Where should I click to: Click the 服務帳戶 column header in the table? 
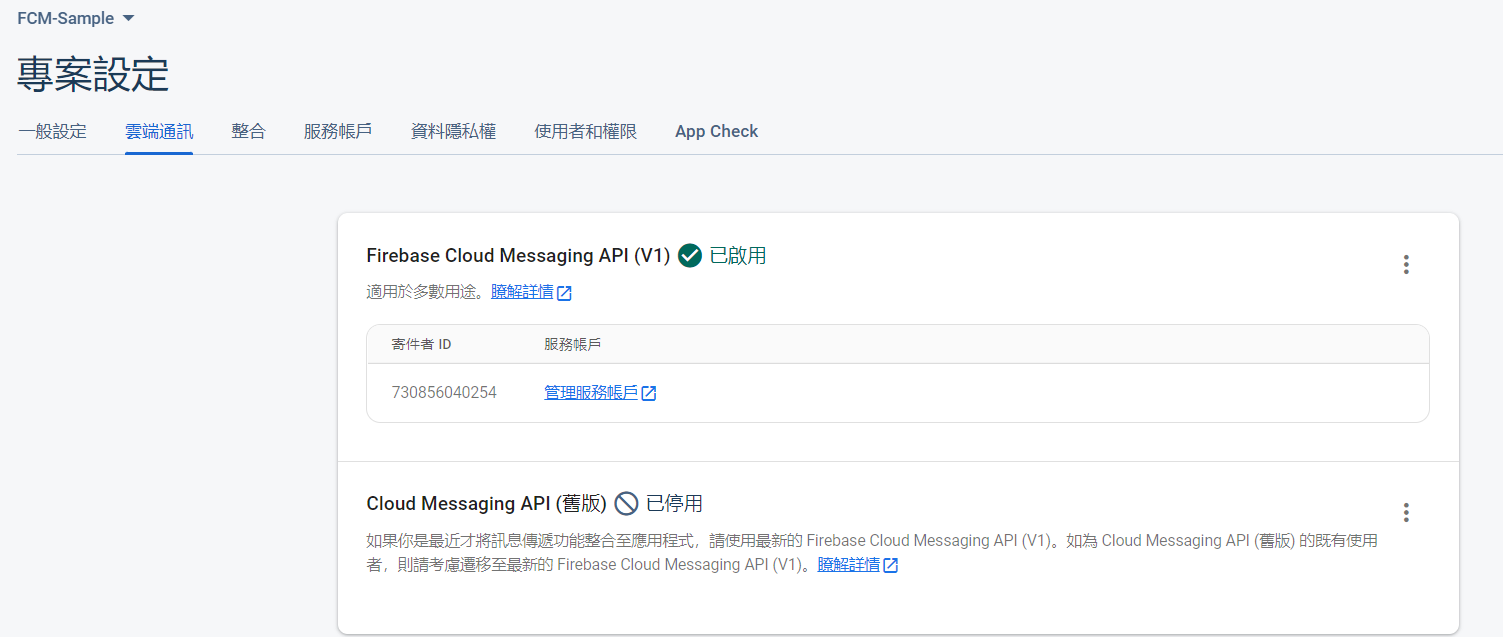coord(573,344)
